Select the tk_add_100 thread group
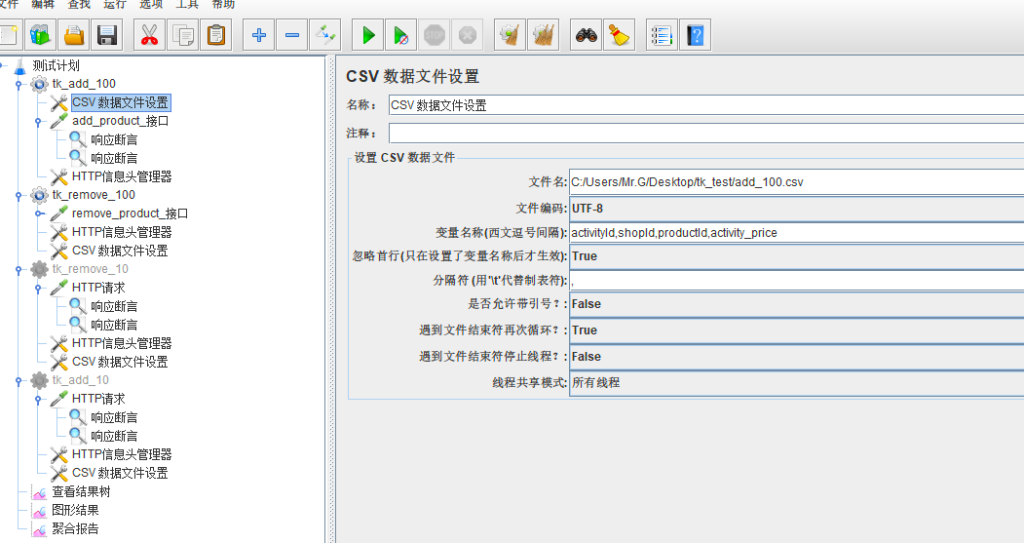Image resolution: width=1024 pixels, height=543 pixels. [x=84, y=84]
